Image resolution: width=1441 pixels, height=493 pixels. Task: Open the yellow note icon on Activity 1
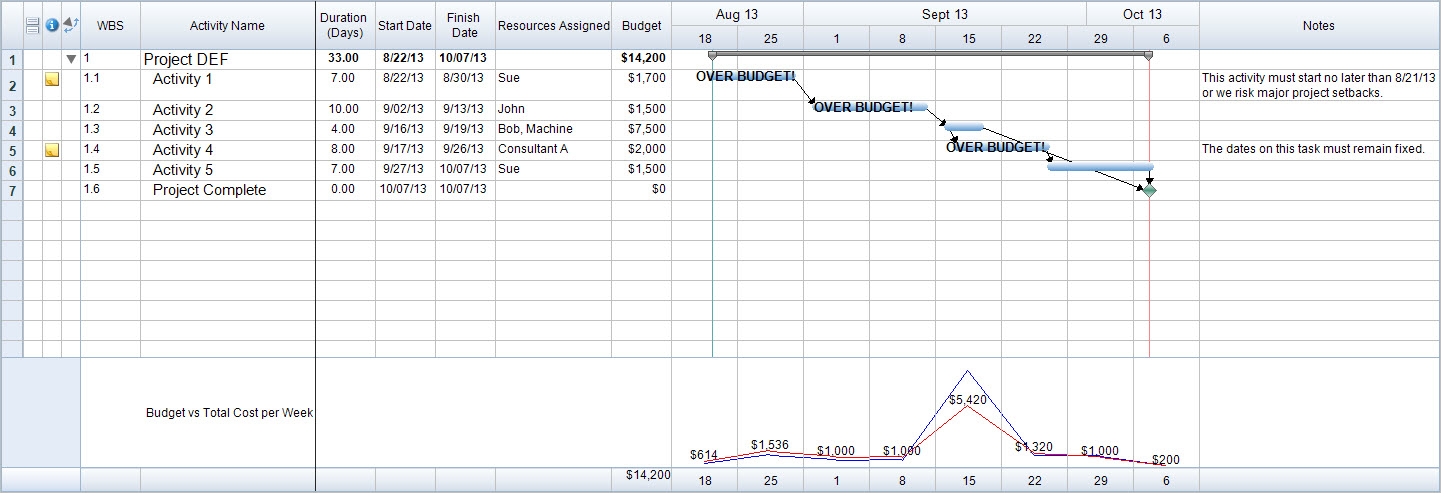(x=52, y=79)
